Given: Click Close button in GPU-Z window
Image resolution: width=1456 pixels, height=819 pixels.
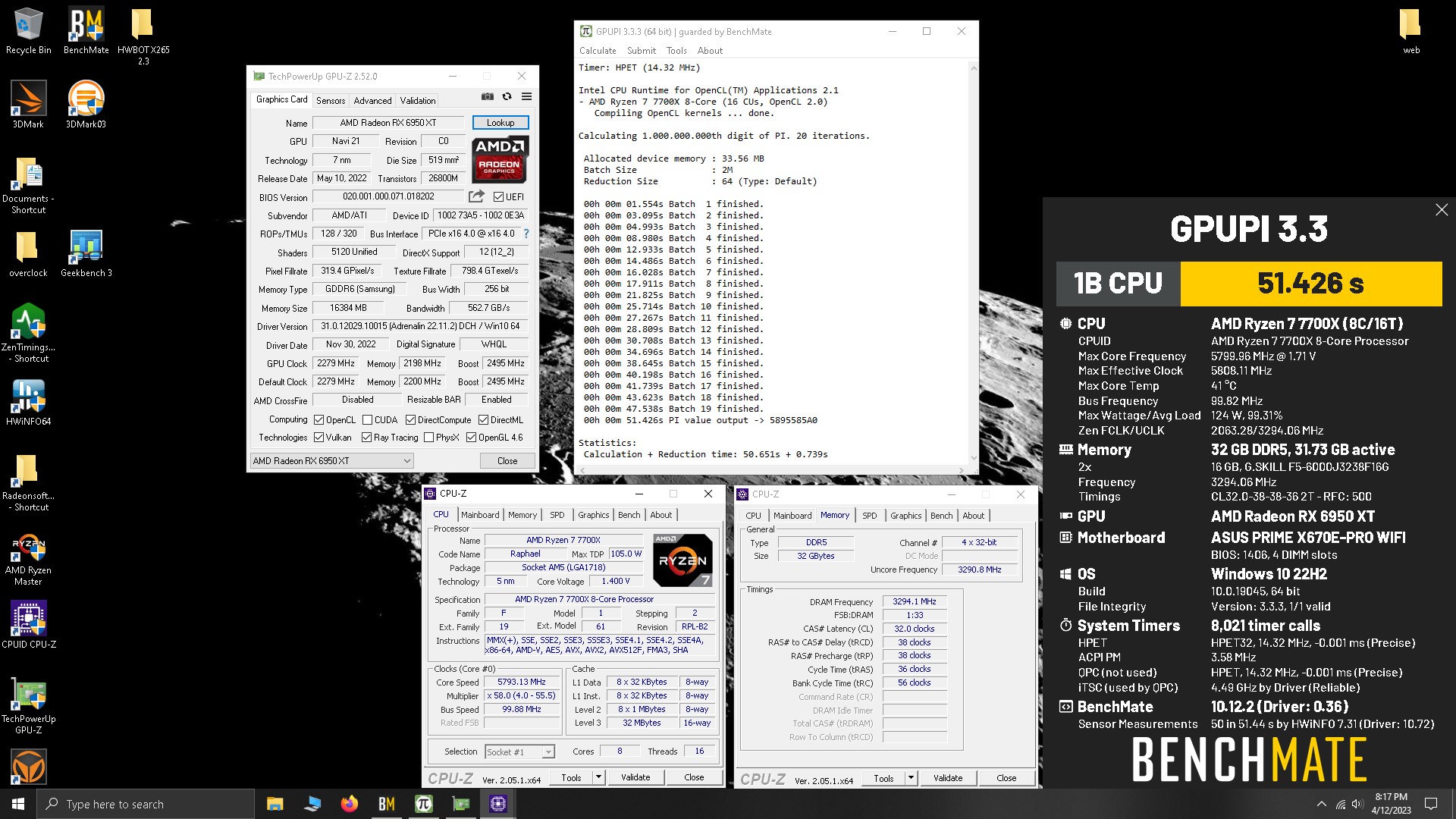Looking at the screenshot, I should tap(507, 461).
